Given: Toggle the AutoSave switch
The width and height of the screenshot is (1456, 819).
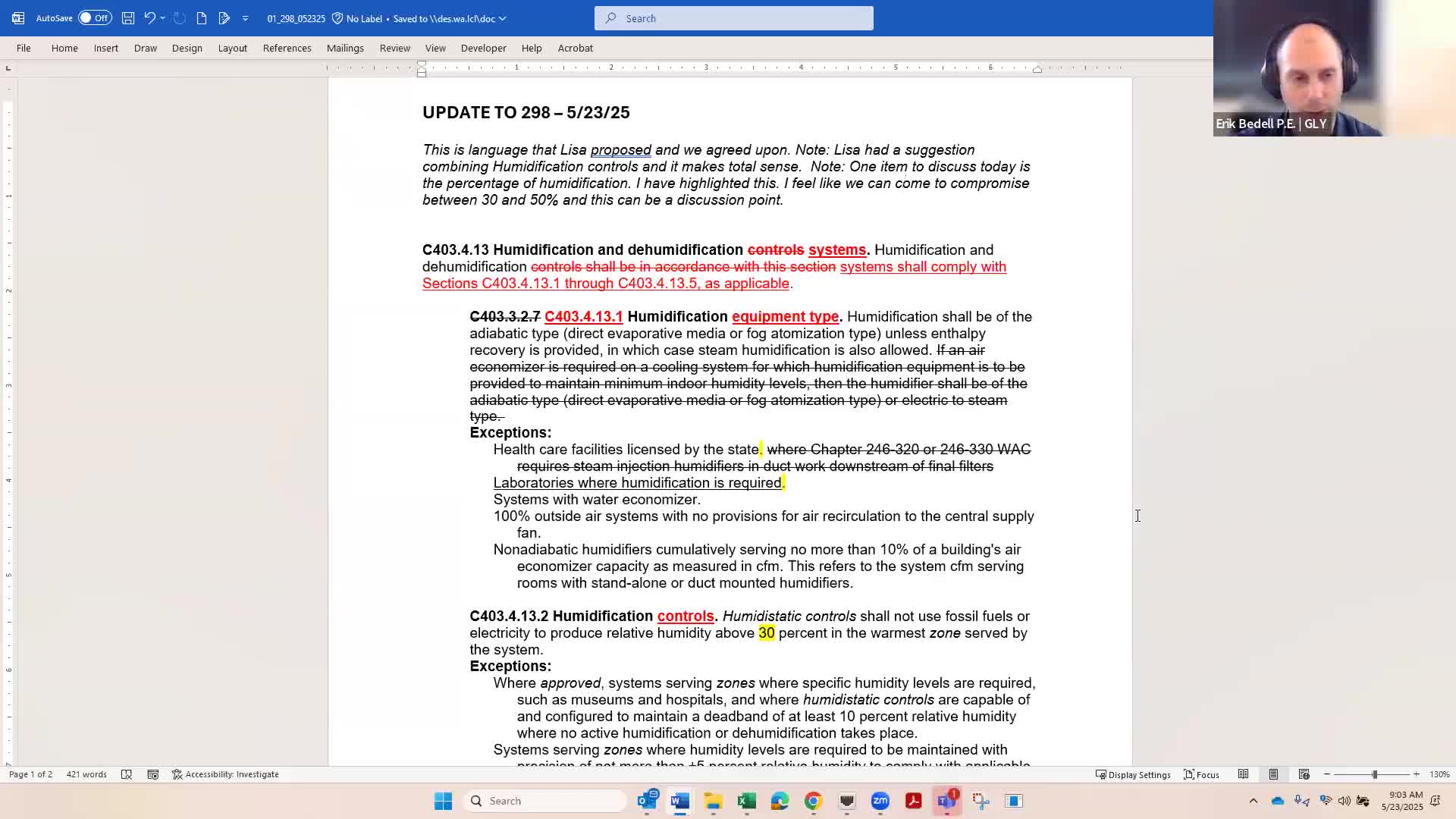Looking at the screenshot, I should pos(95,18).
